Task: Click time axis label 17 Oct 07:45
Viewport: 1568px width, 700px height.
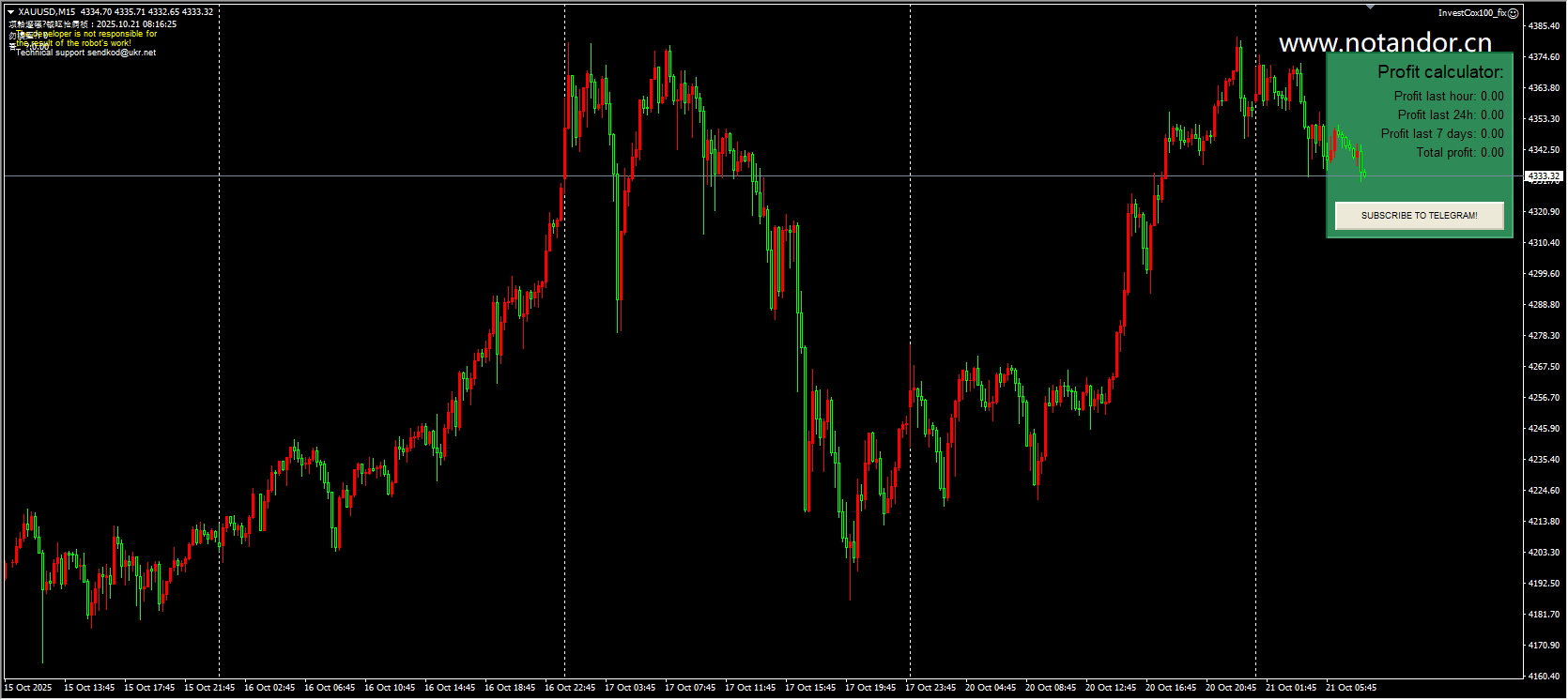Action: 690,688
